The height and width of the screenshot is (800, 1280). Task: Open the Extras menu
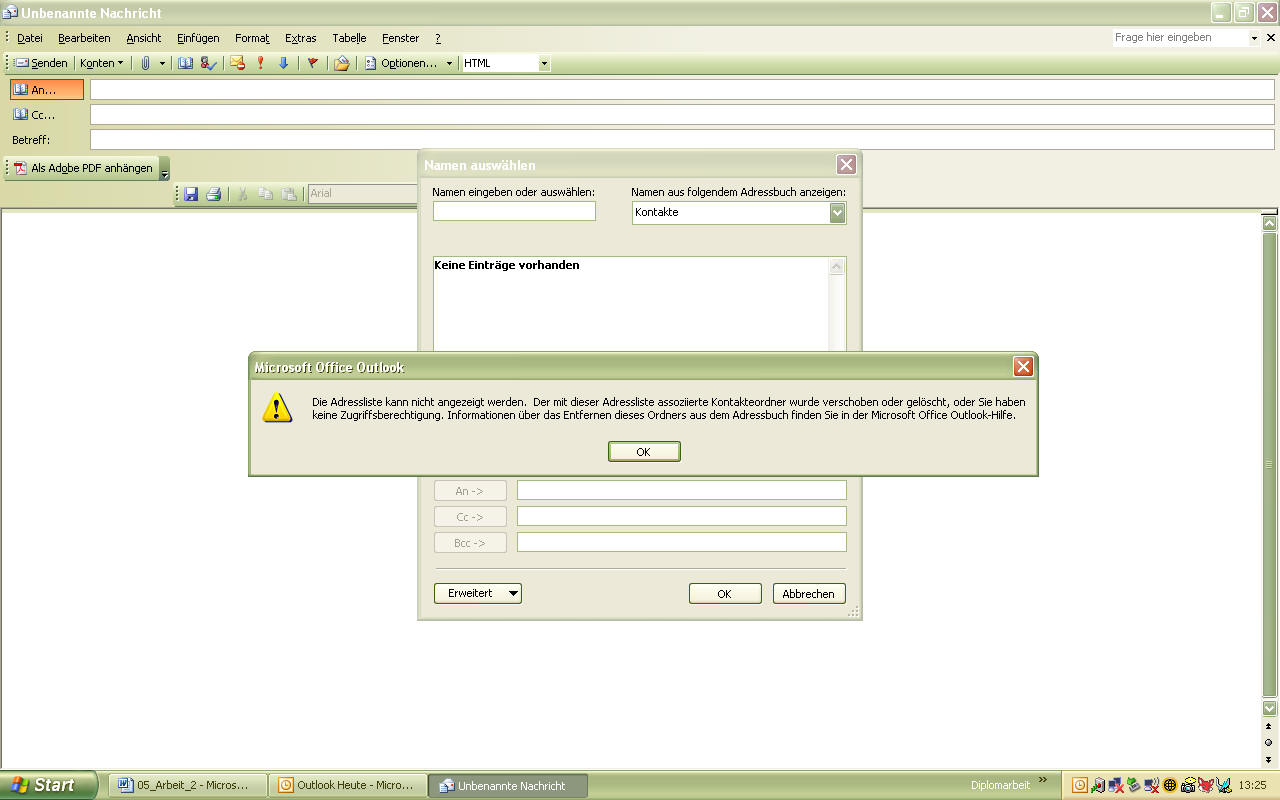click(x=300, y=38)
